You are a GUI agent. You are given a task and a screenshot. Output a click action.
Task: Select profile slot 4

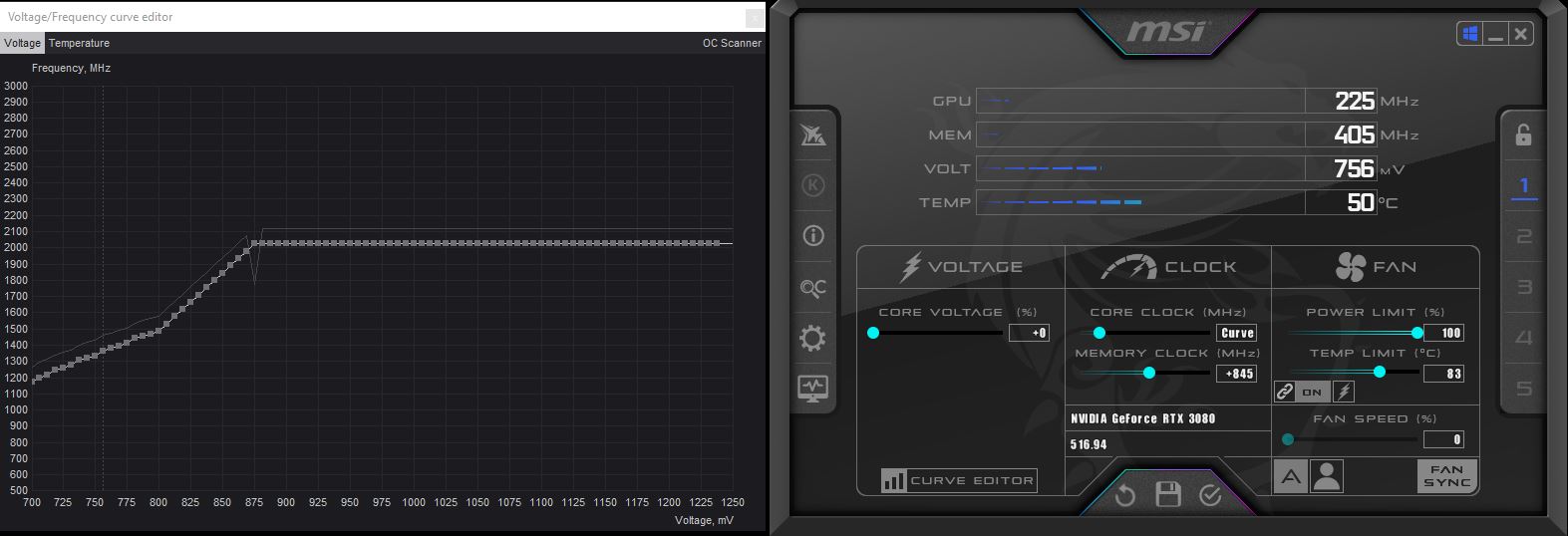pos(1523,338)
